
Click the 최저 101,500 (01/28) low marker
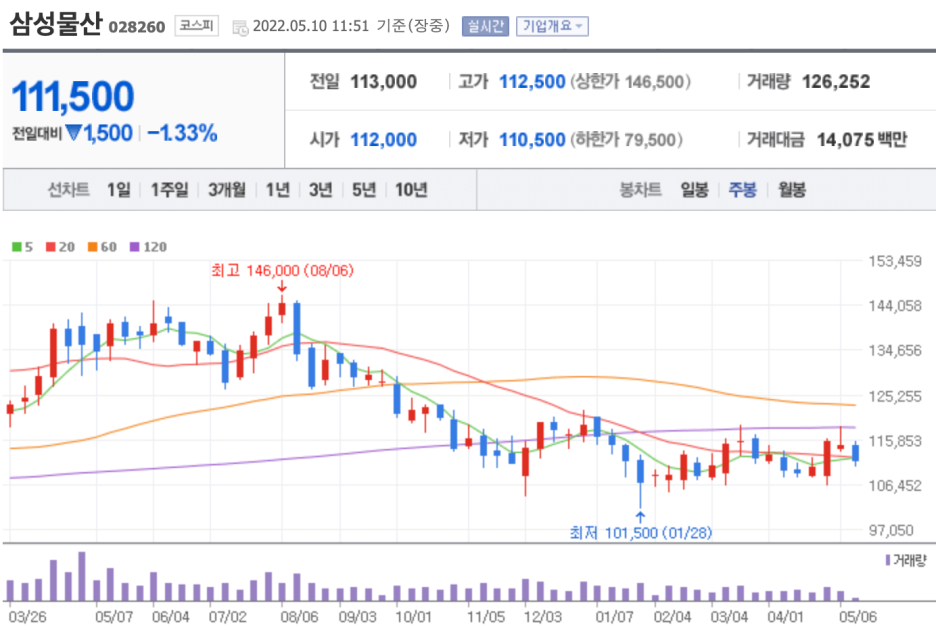coord(641,532)
